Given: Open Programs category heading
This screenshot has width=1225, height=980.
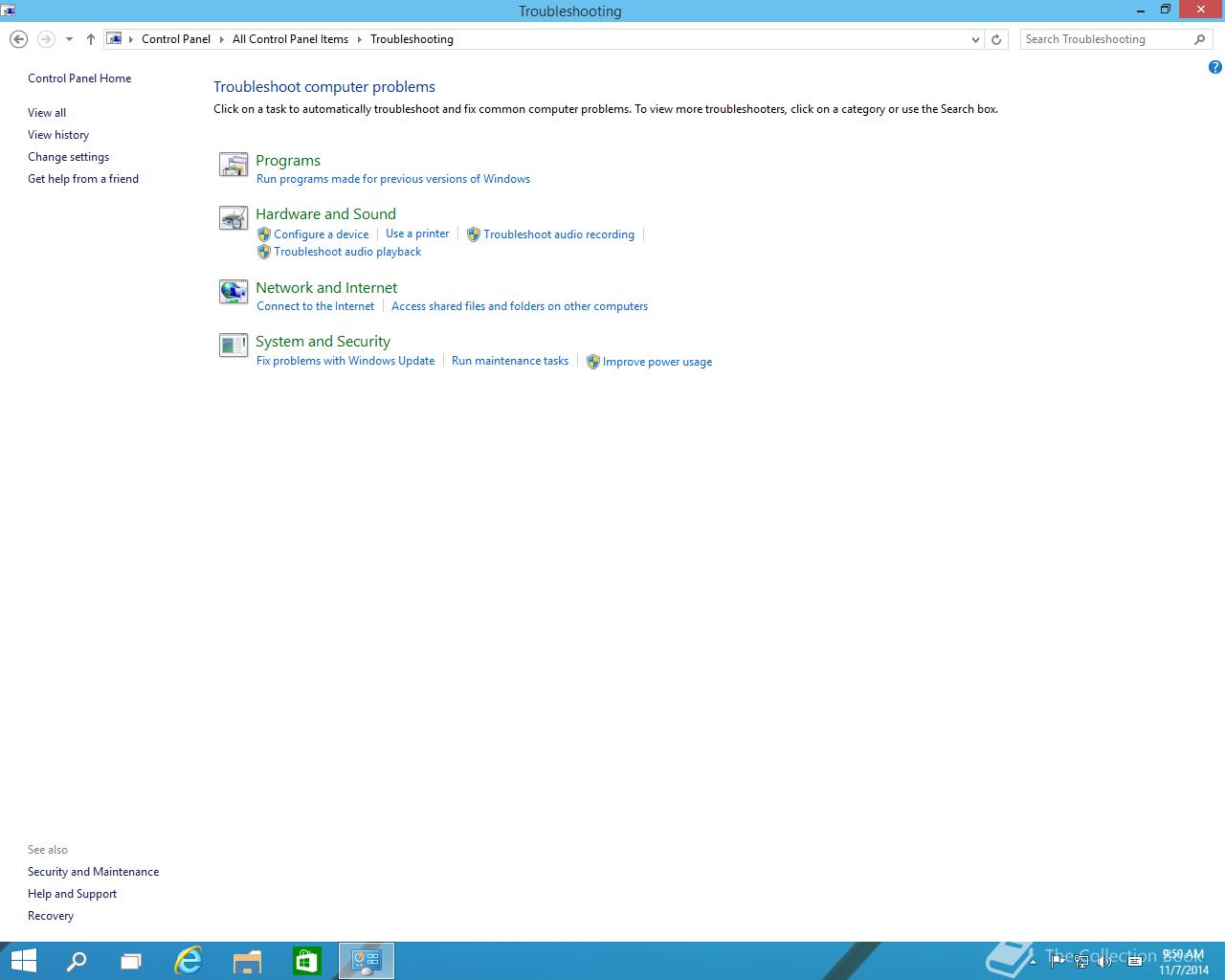Looking at the screenshot, I should pyautogui.click(x=288, y=161).
